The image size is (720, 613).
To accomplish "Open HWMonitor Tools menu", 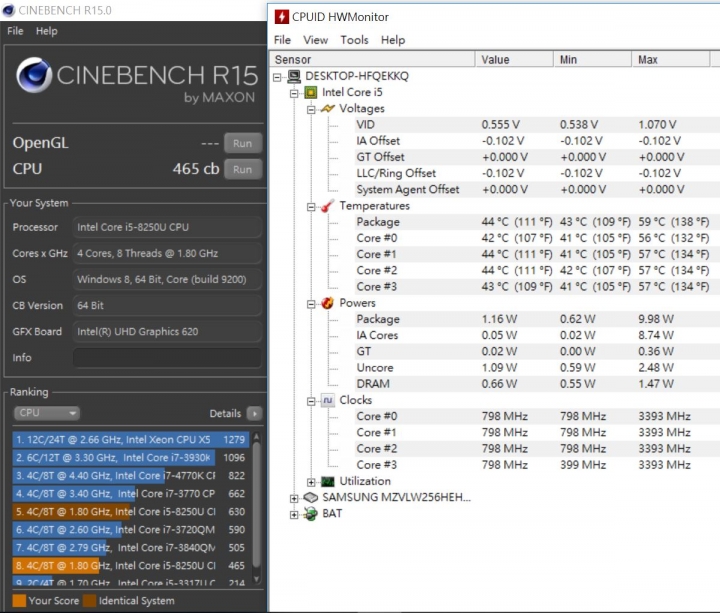I will [x=354, y=40].
